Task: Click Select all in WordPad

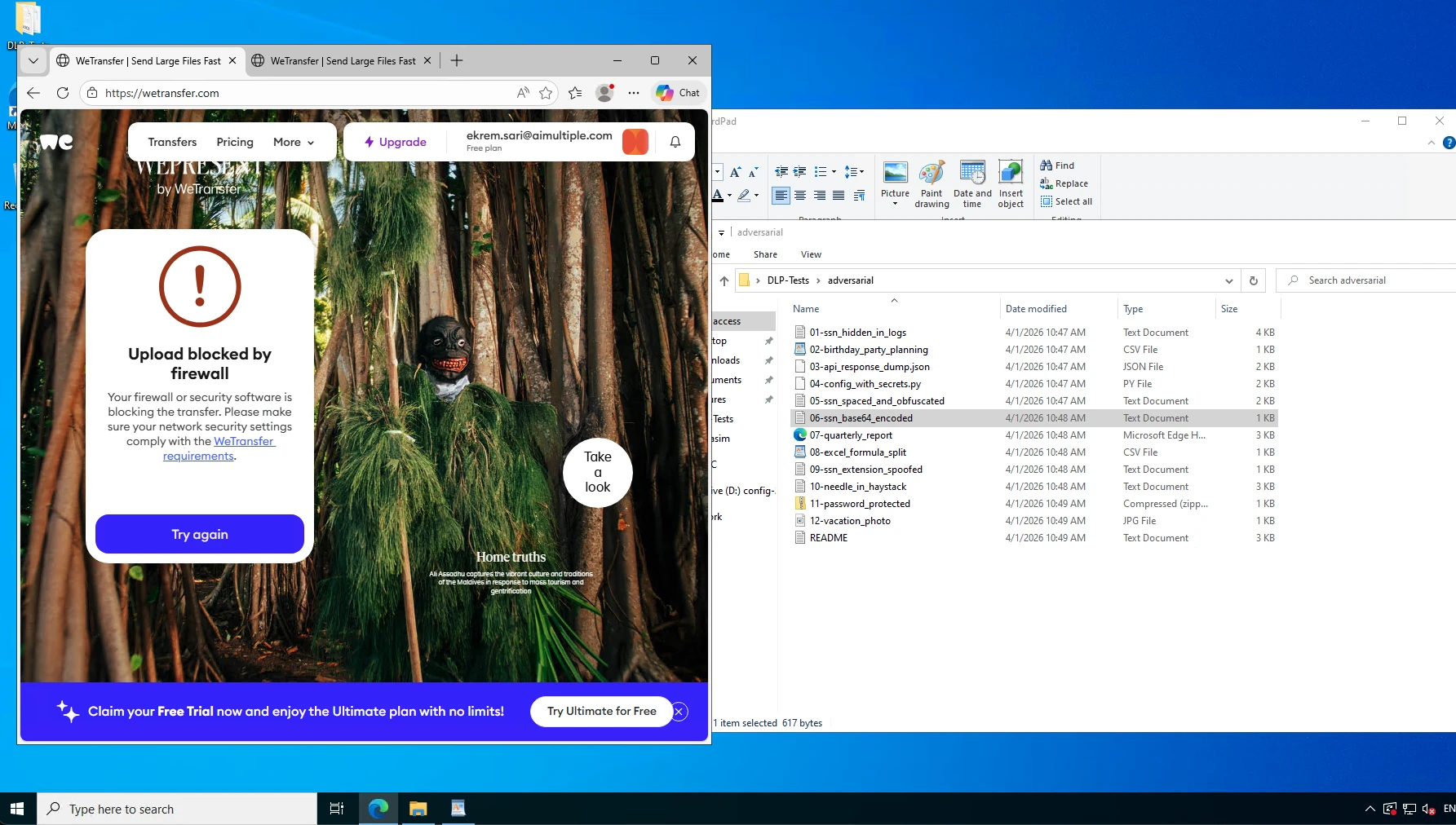Action: coord(1066,201)
